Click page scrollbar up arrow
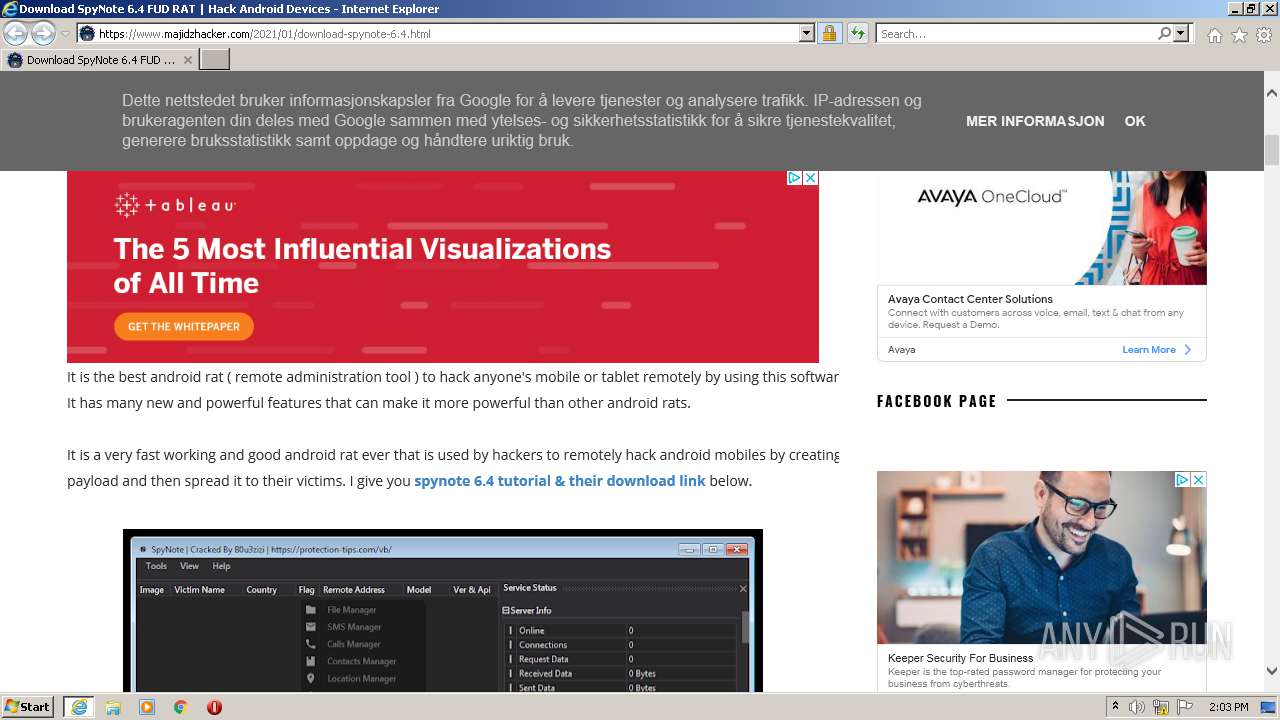 pyautogui.click(x=1272, y=92)
